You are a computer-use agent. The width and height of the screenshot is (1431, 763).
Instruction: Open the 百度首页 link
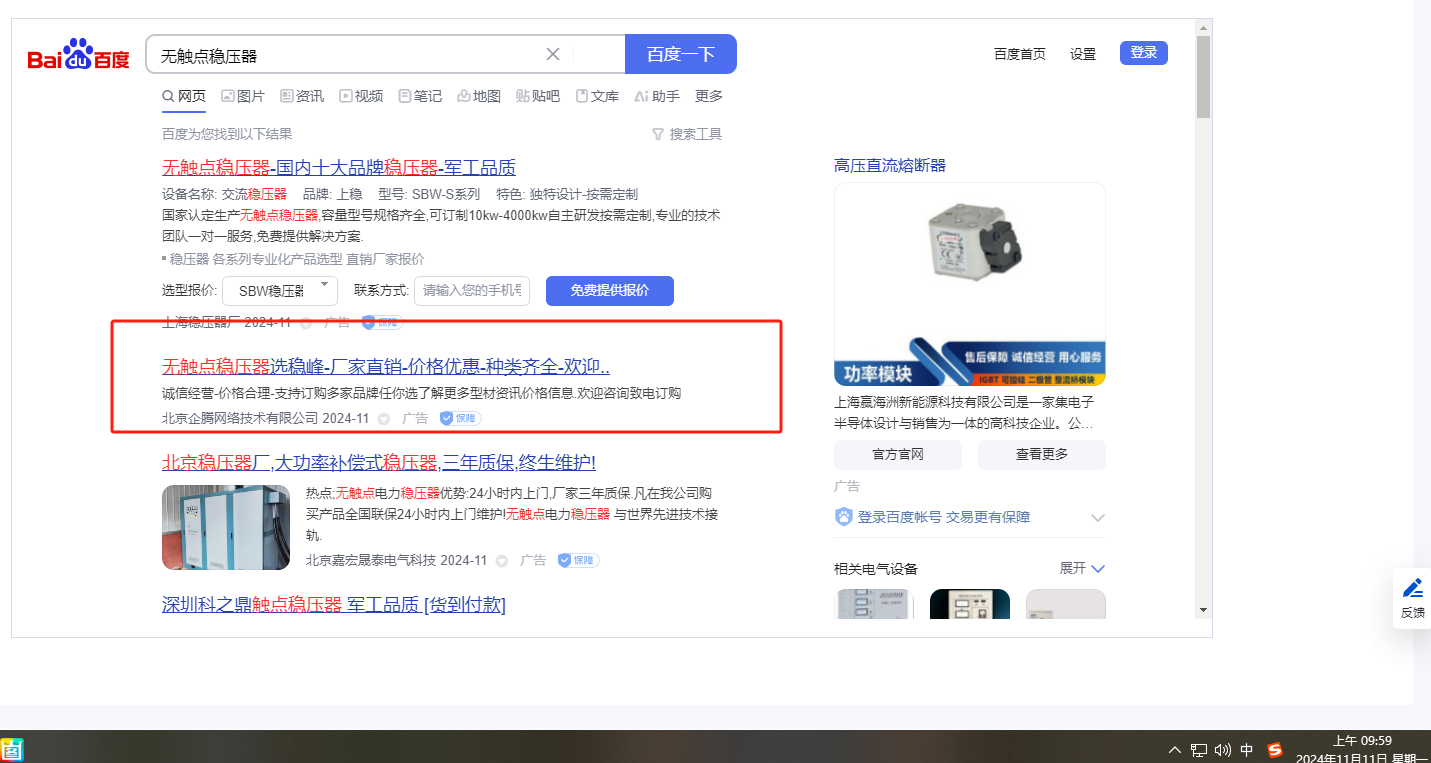click(x=1020, y=54)
